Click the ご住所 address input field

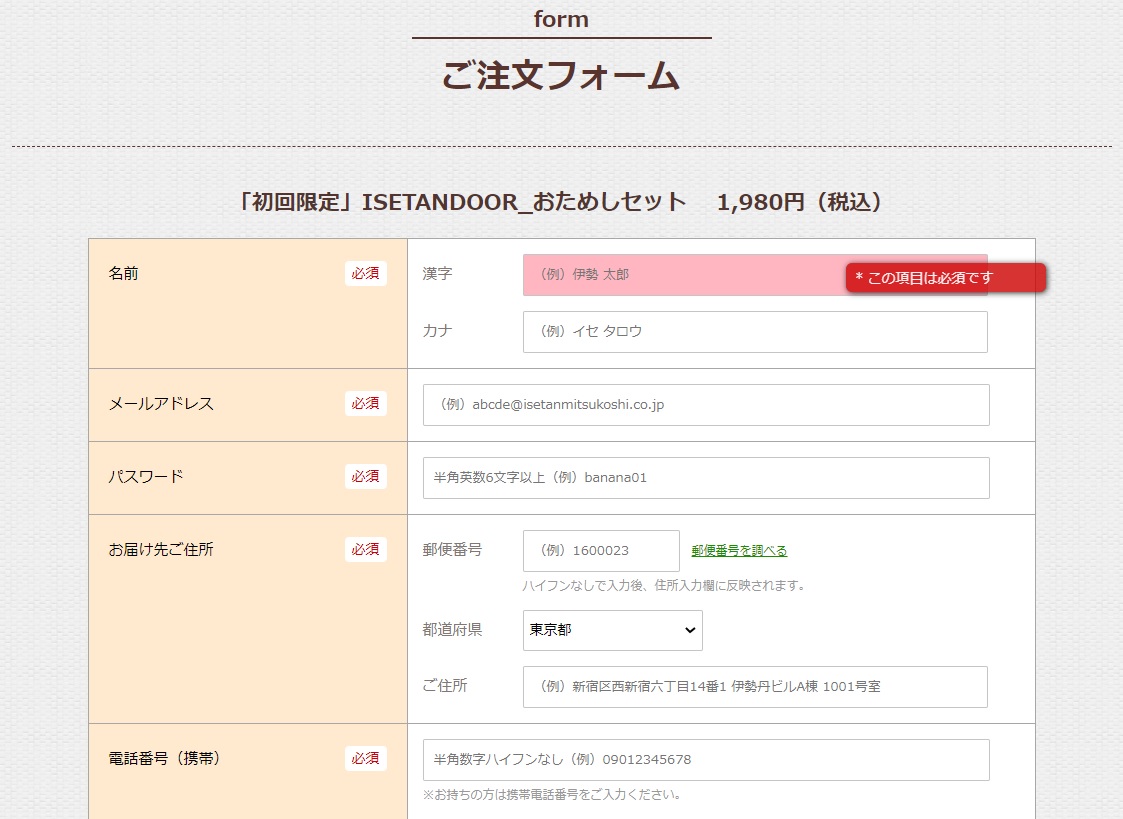[x=755, y=687]
